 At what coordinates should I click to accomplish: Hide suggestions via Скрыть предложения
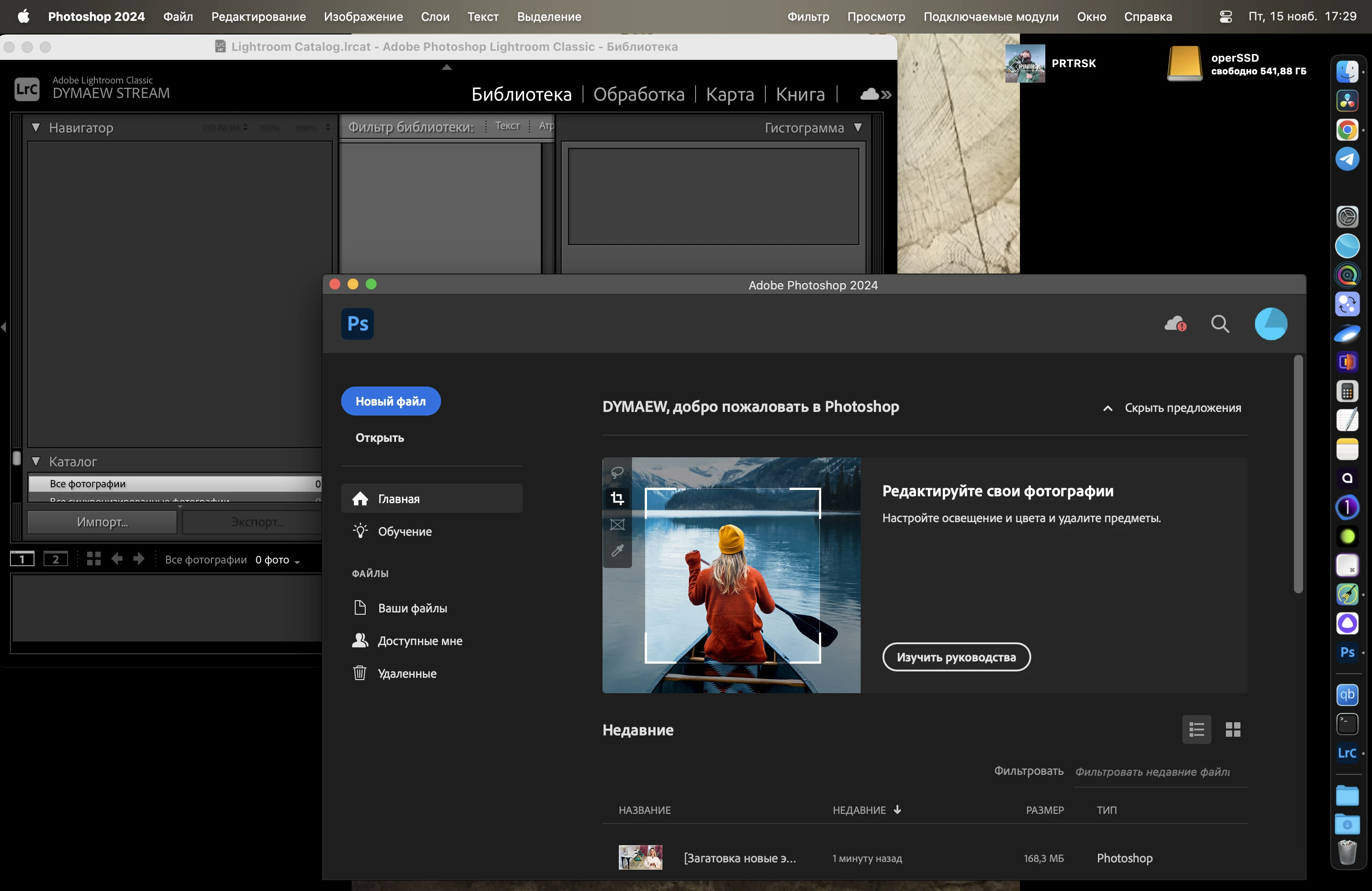tap(1172, 408)
